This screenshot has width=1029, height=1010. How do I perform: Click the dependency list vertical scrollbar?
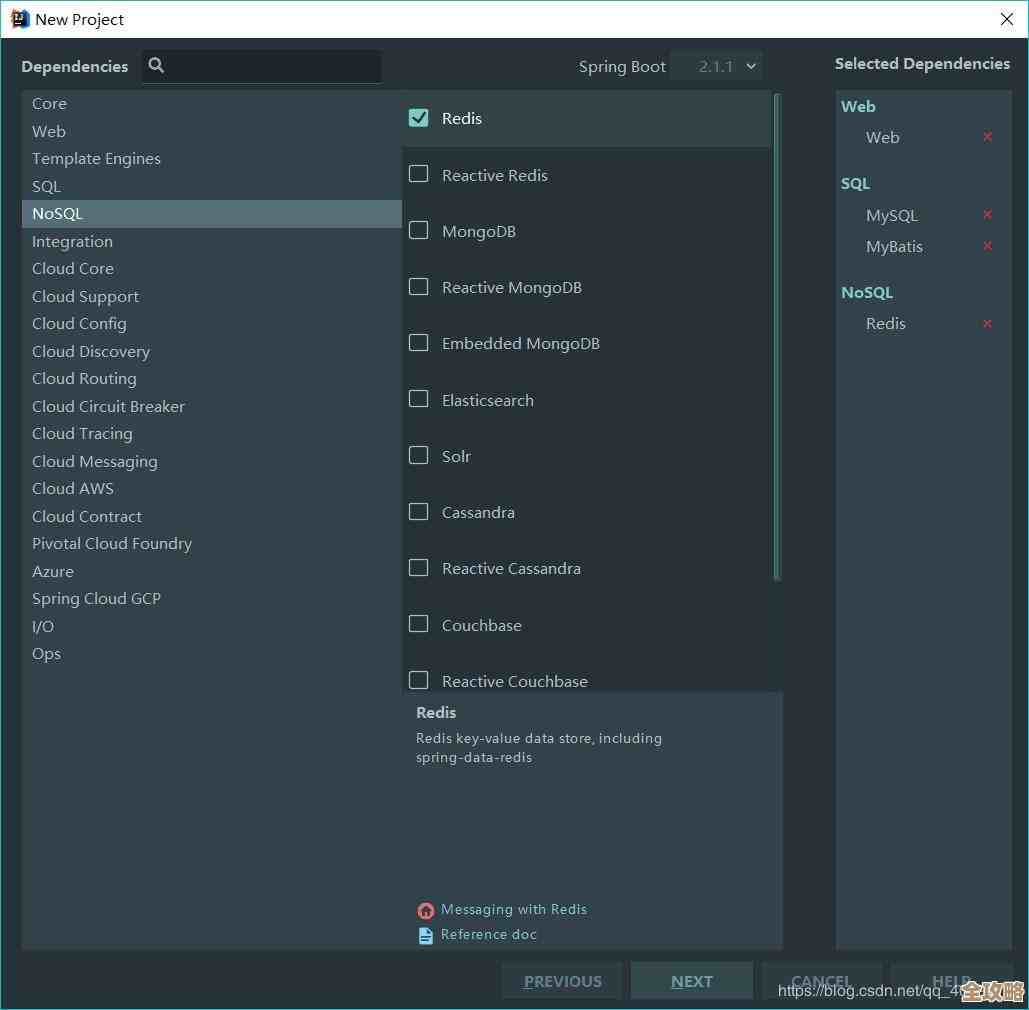tap(777, 336)
